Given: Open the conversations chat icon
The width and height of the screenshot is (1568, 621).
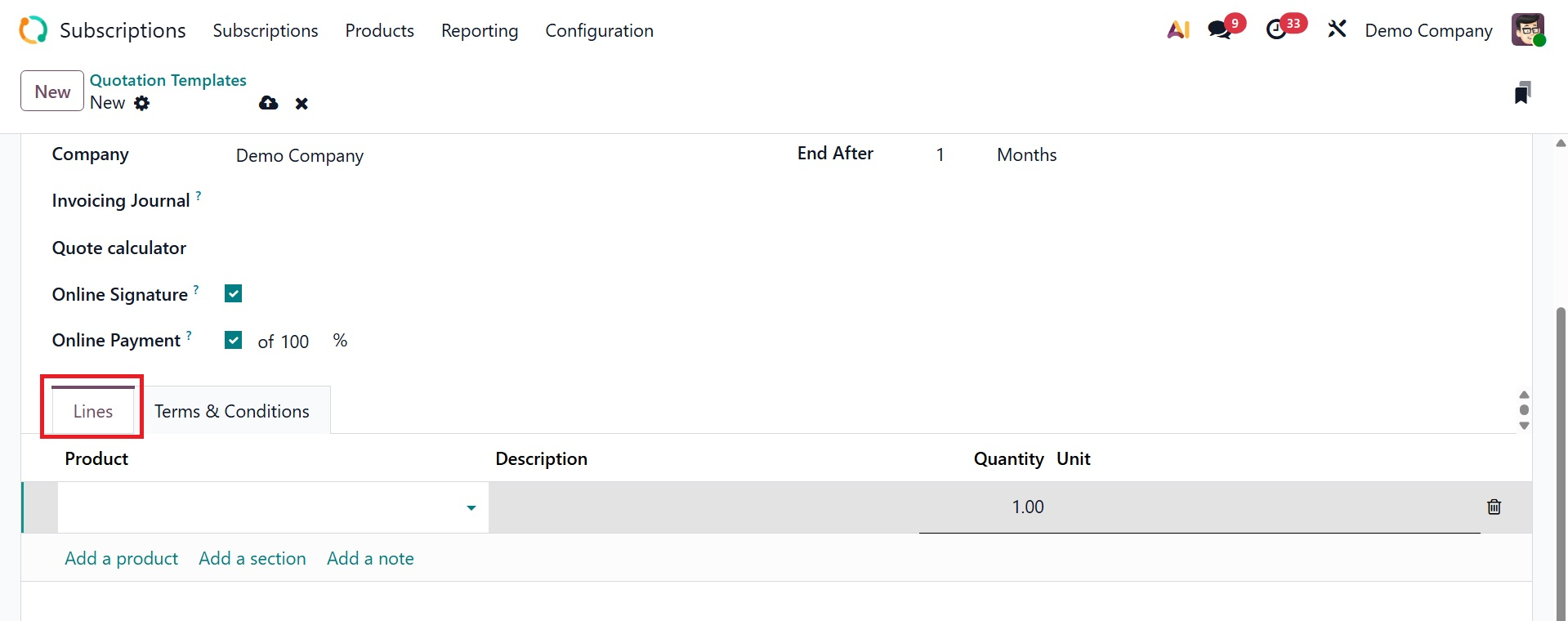Looking at the screenshot, I should click(x=1220, y=30).
